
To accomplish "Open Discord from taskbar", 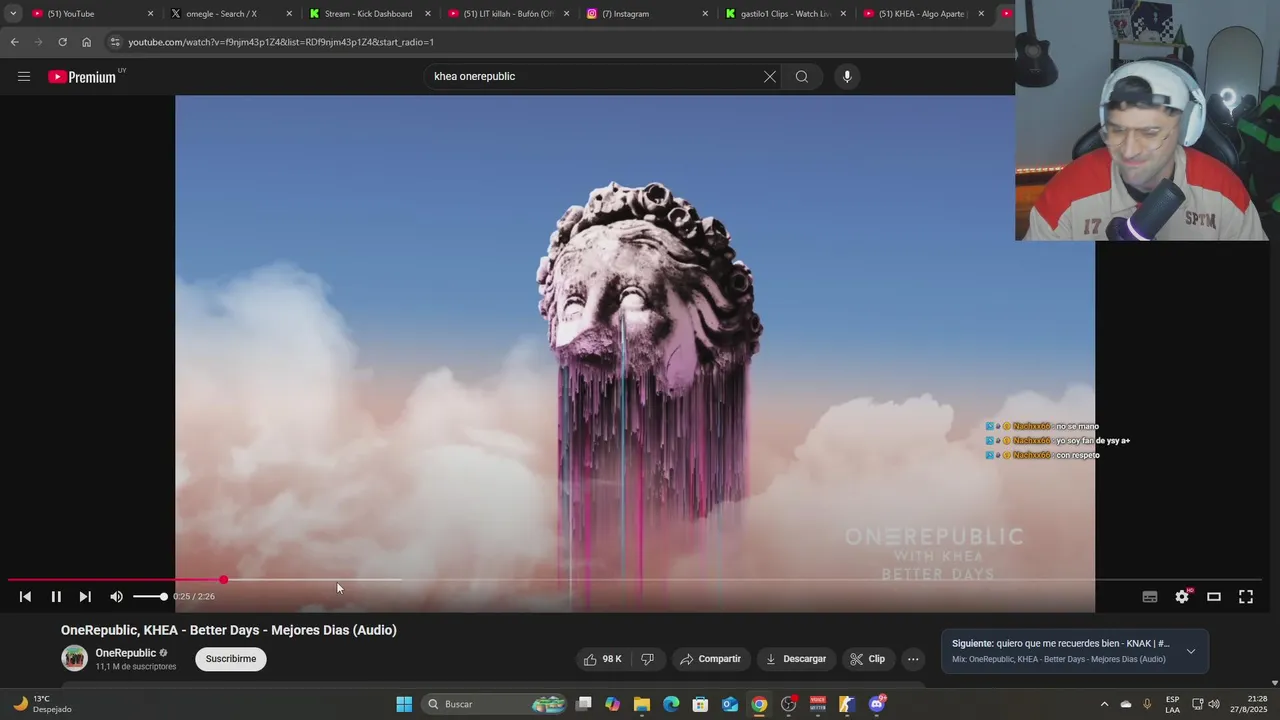I will pos(877,704).
